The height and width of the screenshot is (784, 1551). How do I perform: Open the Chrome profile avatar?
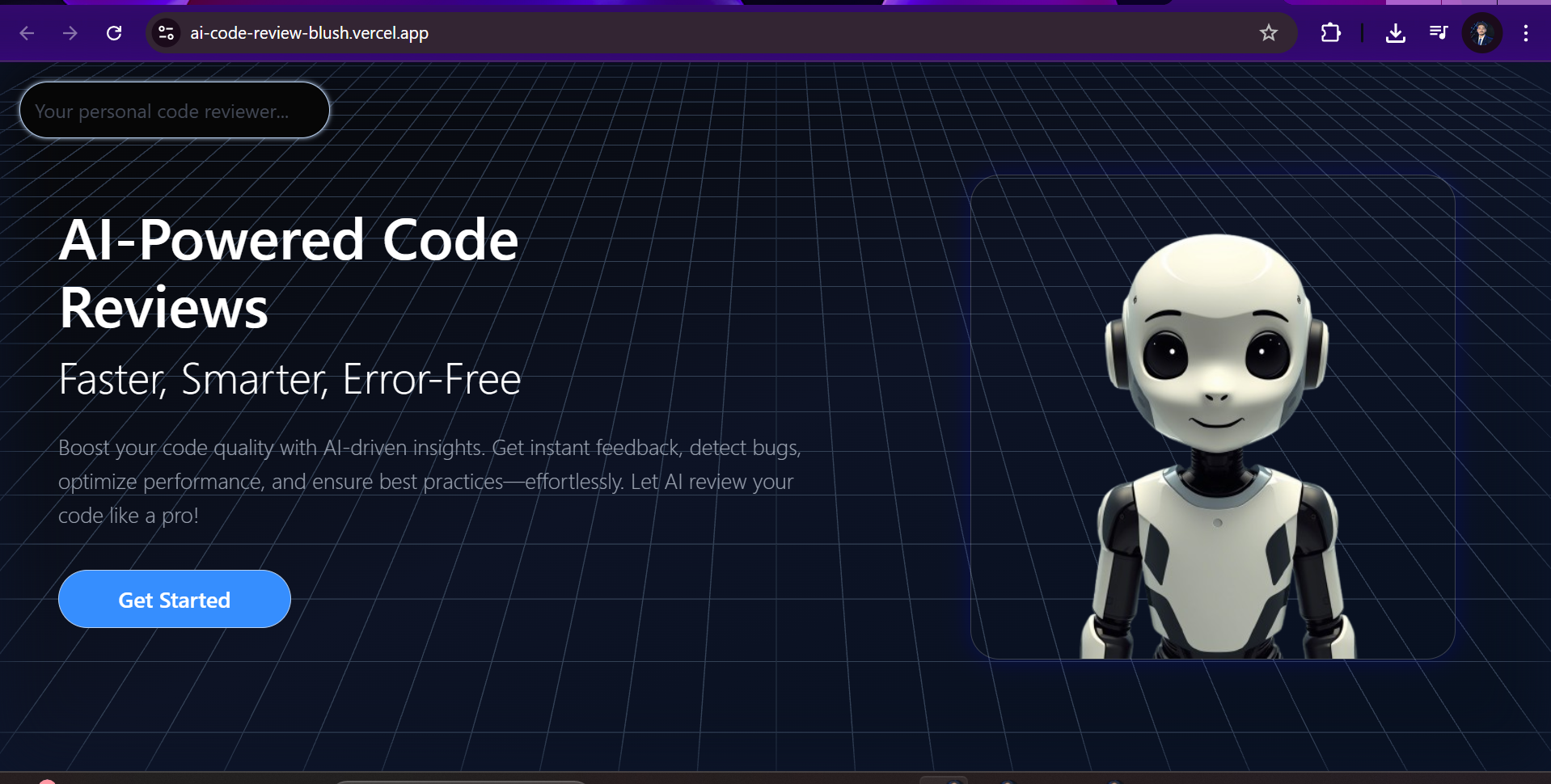click(1481, 33)
